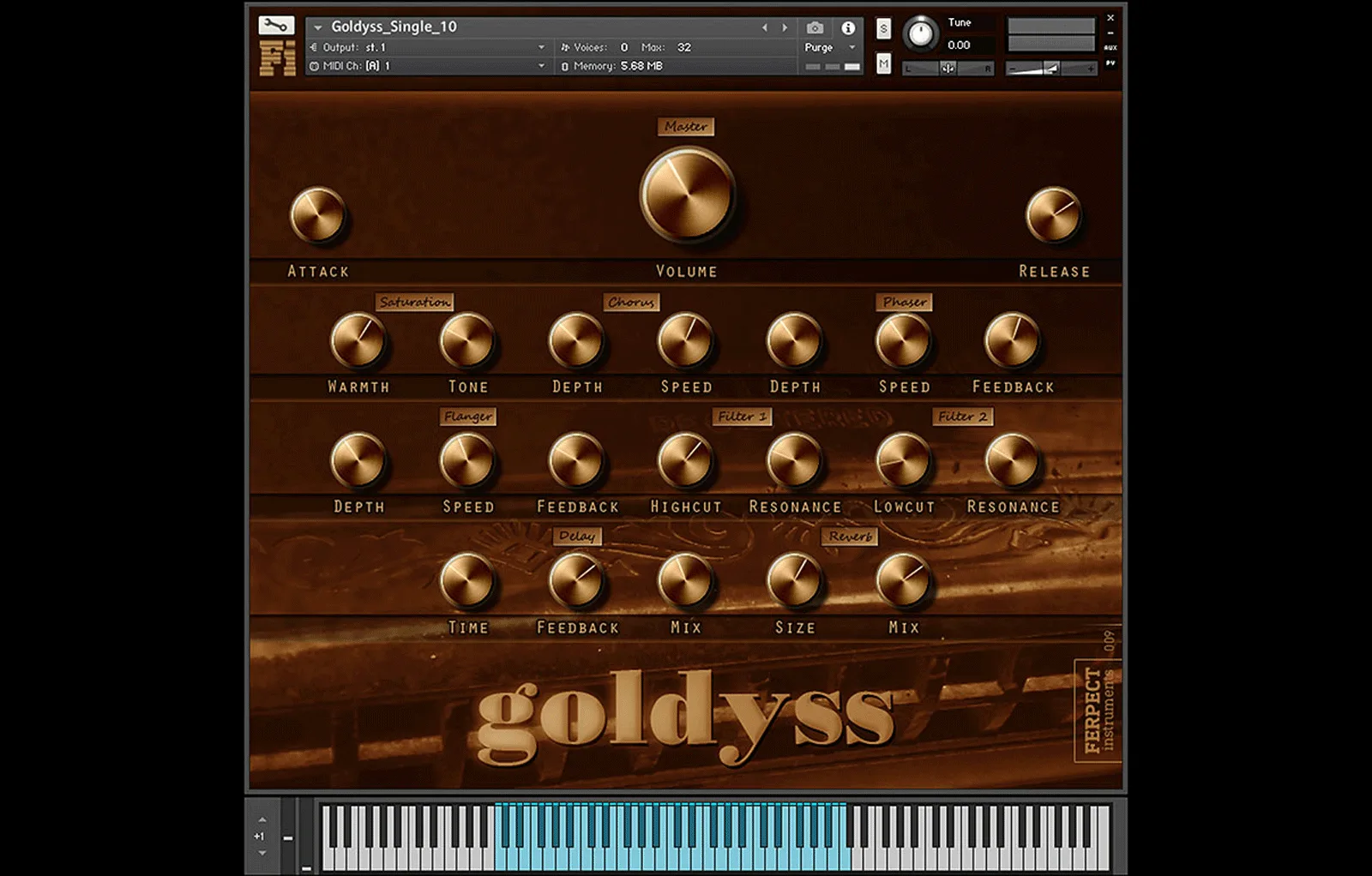Screen dimensions: 1372x876
Task: Click the Max voices value 32
Action: pos(683,47)
